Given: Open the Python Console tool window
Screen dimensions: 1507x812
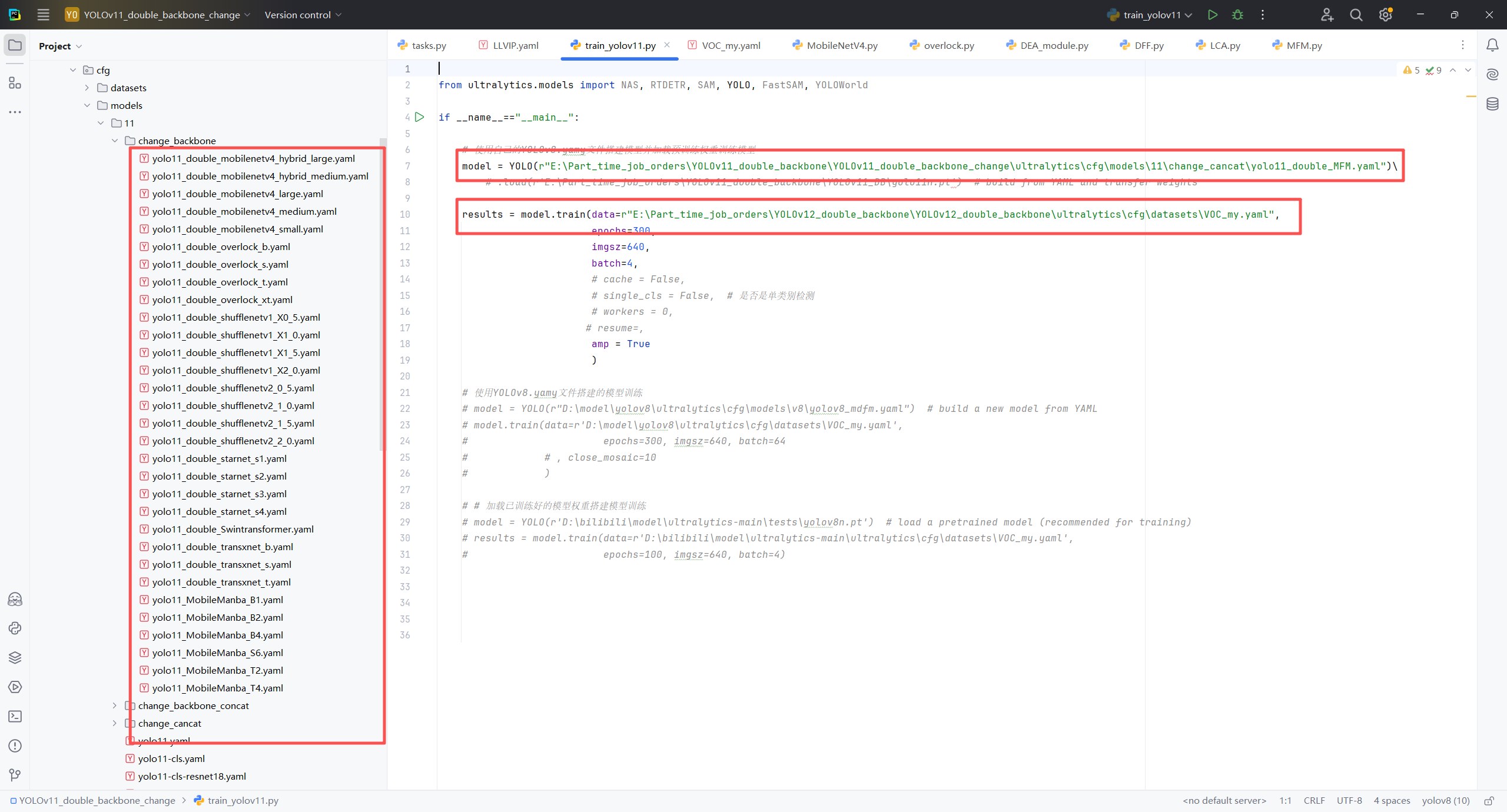Looking at the screenshot, I should (15, 628).
